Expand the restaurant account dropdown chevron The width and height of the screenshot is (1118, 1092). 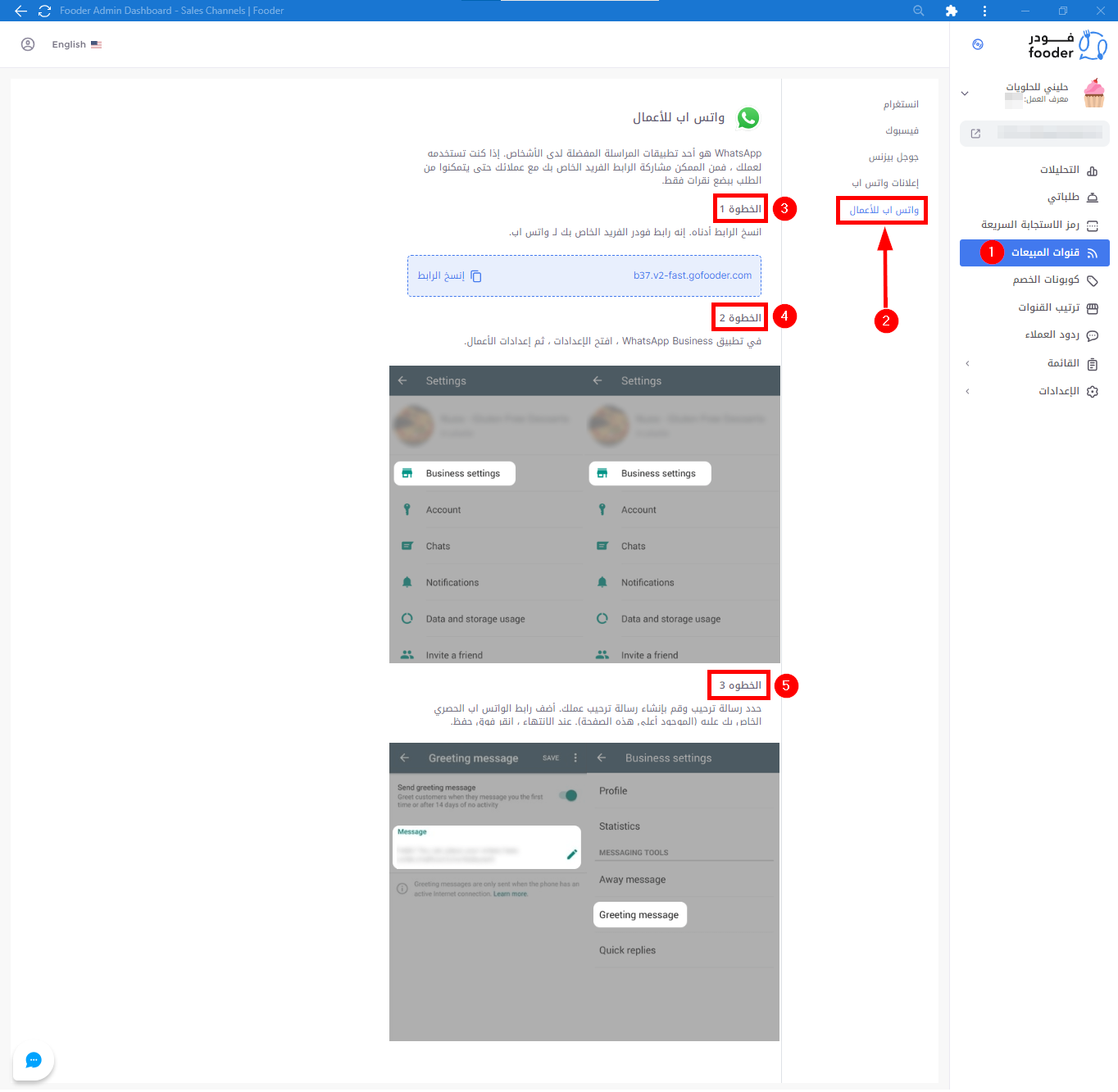965,93
